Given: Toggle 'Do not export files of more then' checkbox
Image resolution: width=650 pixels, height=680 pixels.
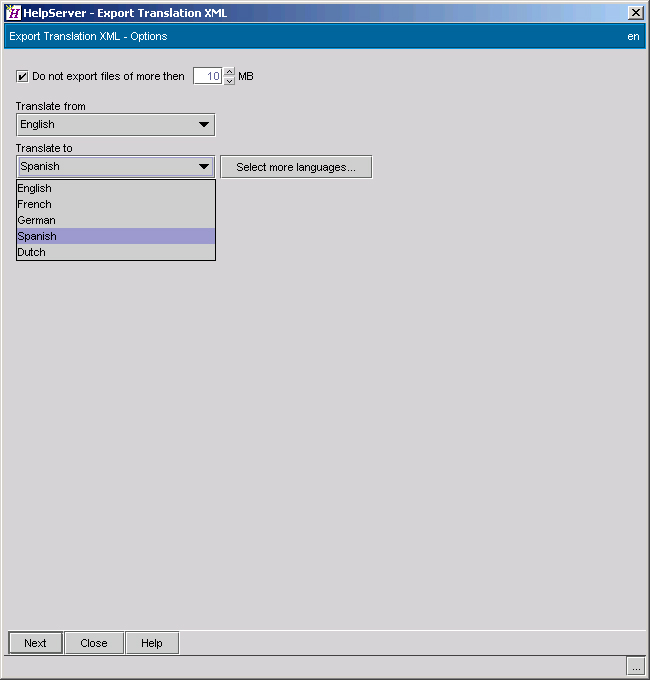Looking at the screenshot, I should tap(22, 76).
